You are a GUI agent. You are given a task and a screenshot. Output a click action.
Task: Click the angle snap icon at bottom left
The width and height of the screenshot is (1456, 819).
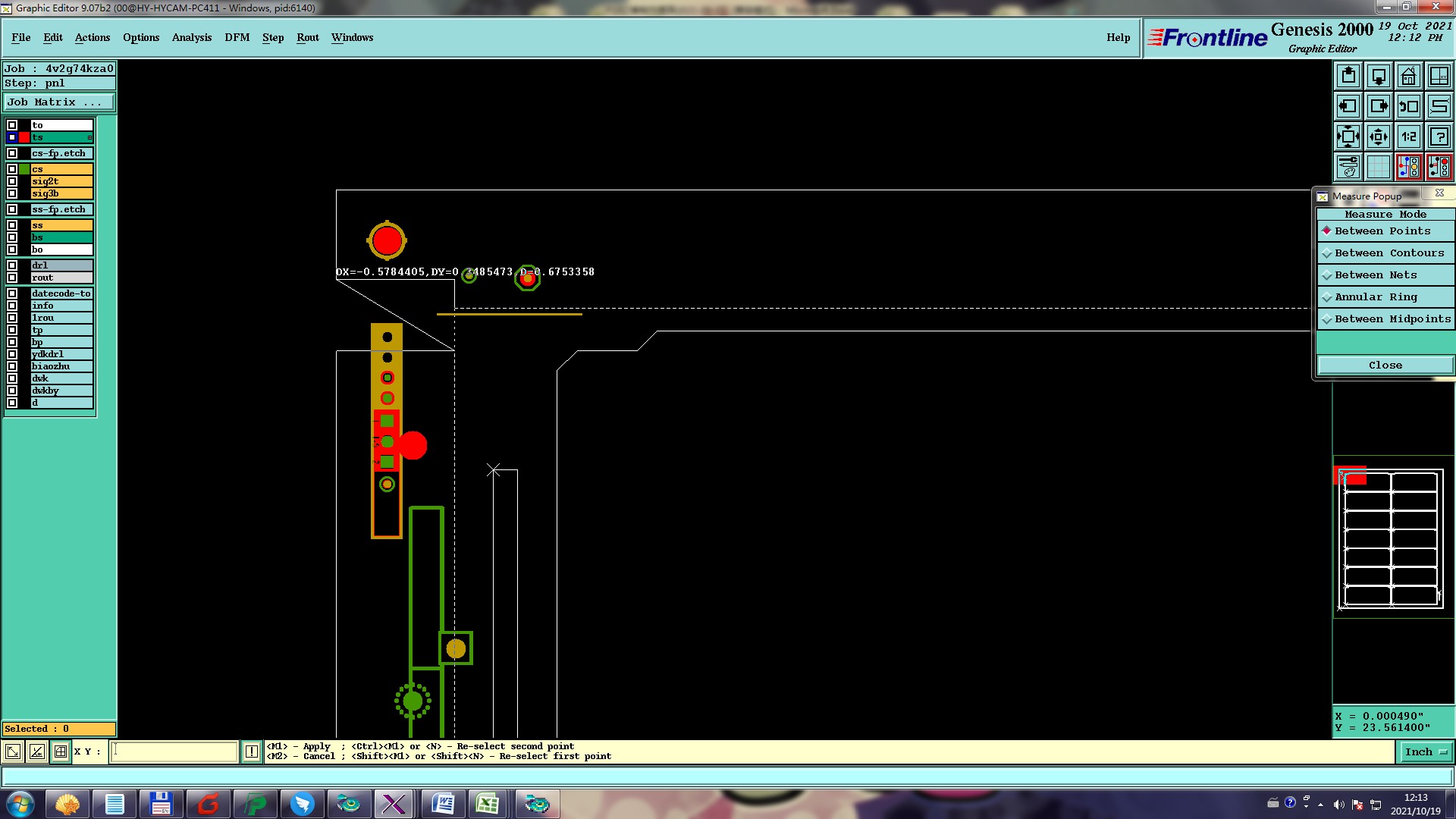pyautogui.click(x=37, y=752)
